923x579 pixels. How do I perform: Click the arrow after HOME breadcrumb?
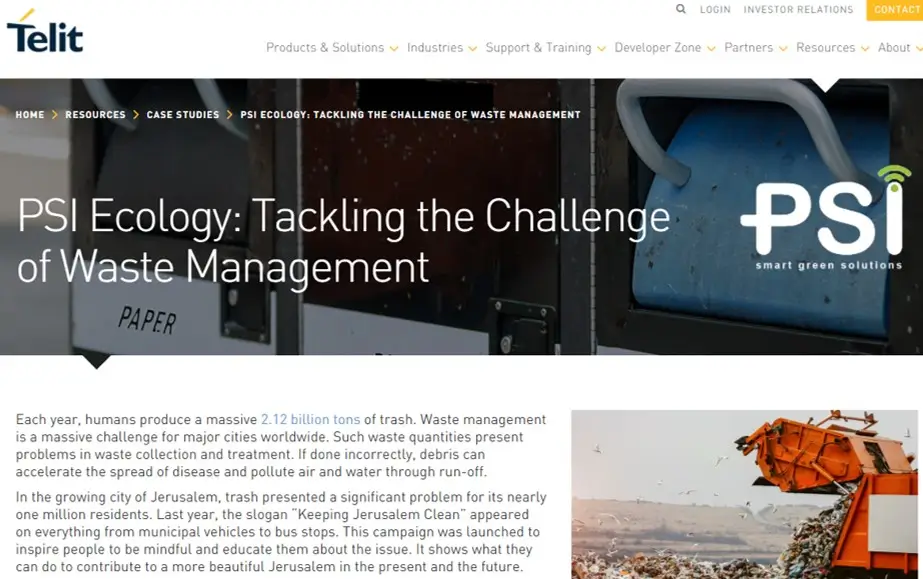(55, 115)
